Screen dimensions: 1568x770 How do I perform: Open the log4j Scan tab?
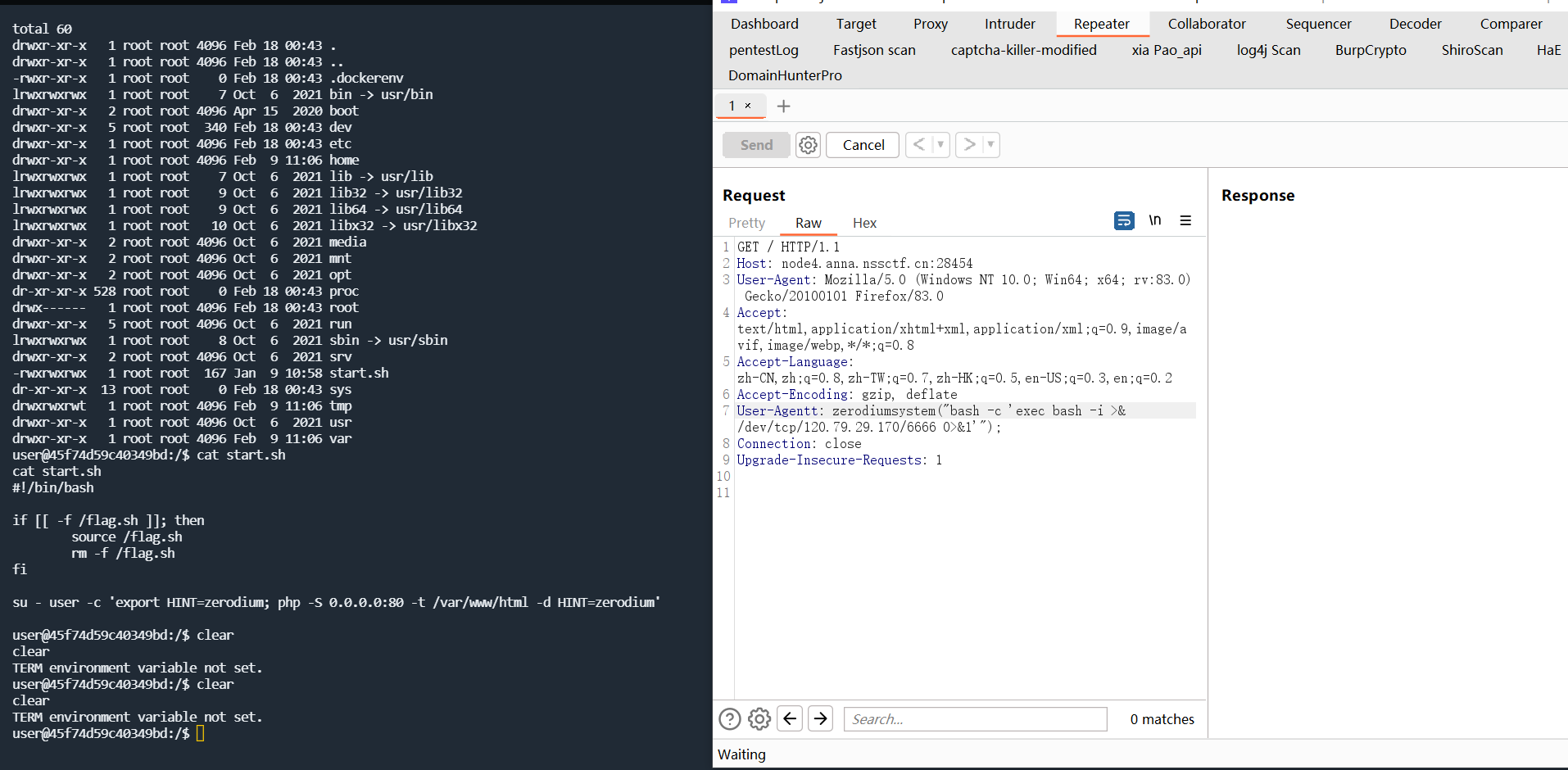point(1268,50)
